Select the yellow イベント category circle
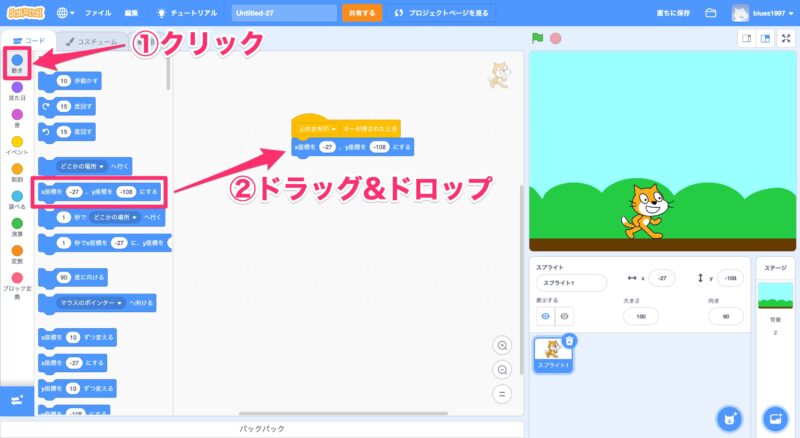Viewport: 800px width, 438px height. point(16,142)
